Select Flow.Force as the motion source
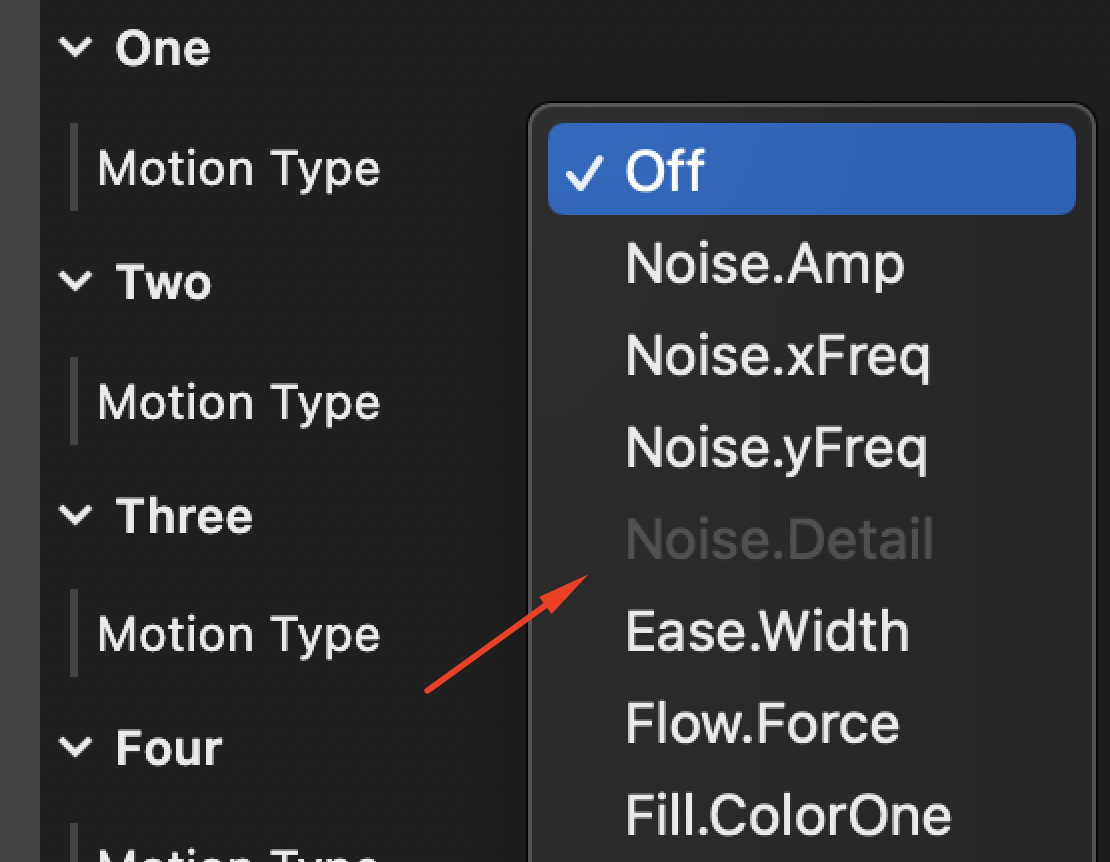The width and height of the screenshot is (1110, 862). pyautogui.click(x=762, y=722)
